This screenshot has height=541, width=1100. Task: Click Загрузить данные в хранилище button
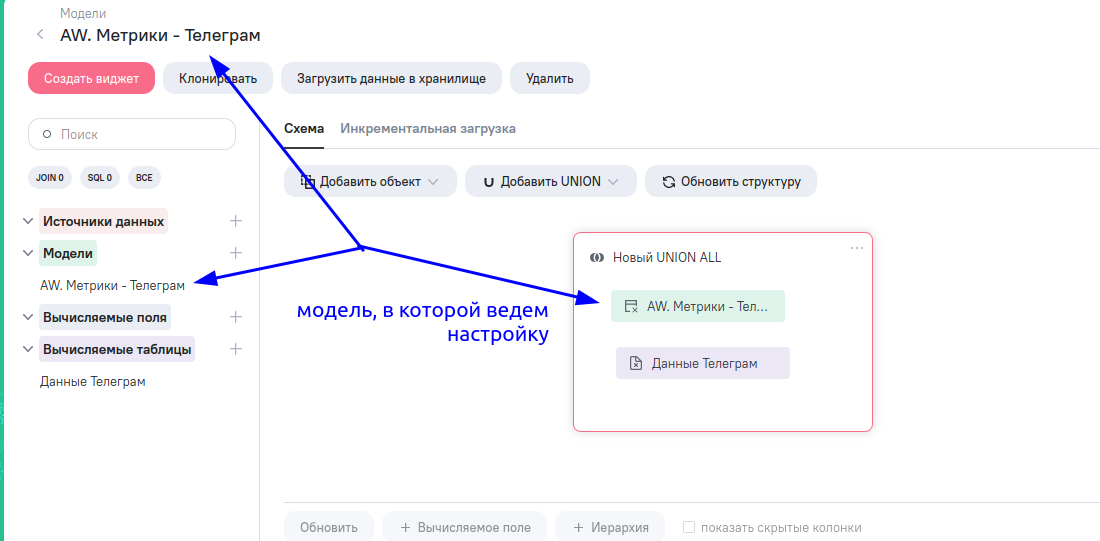point(391,79)
